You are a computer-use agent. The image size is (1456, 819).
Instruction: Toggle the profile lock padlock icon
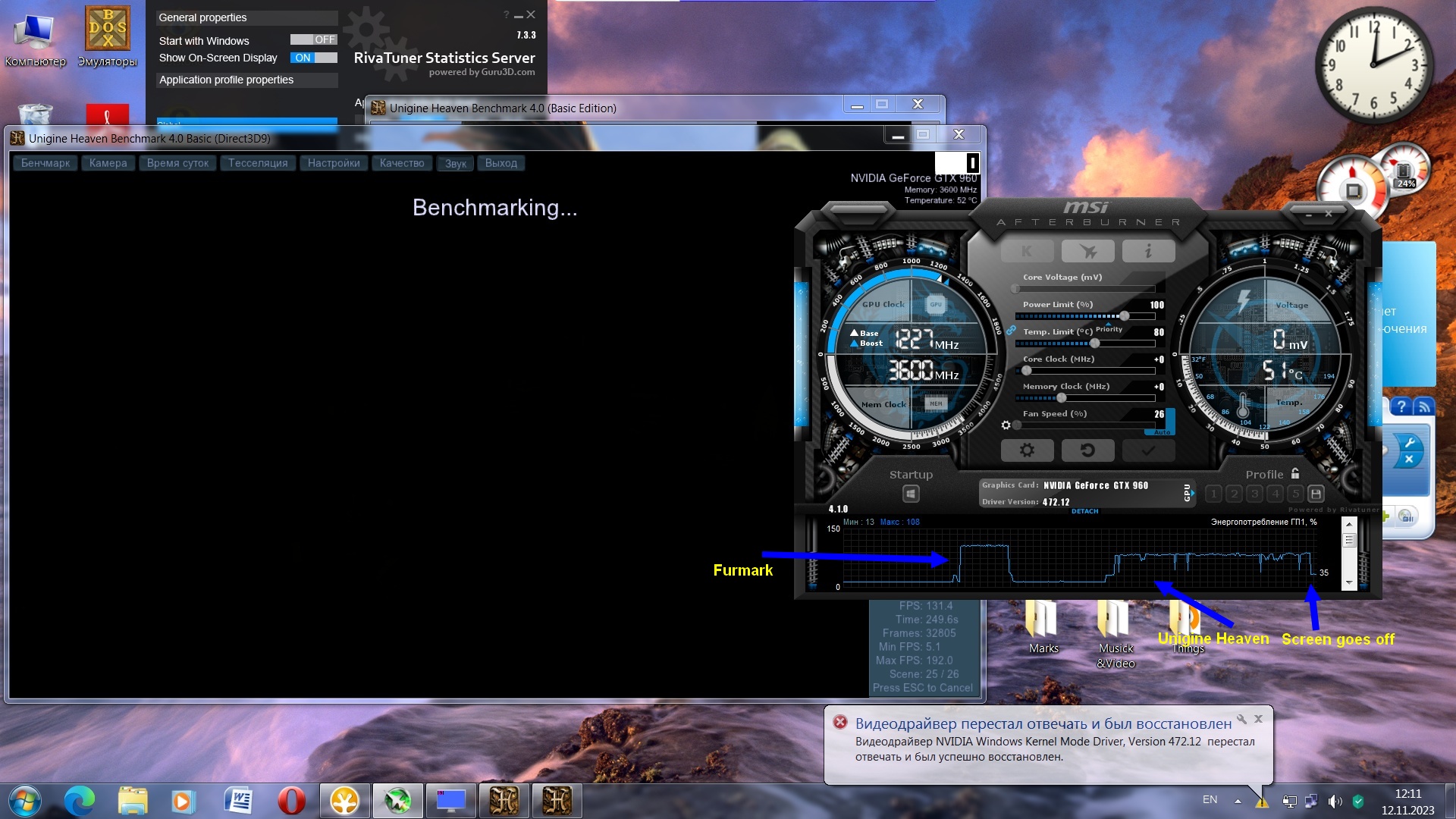1295,473
